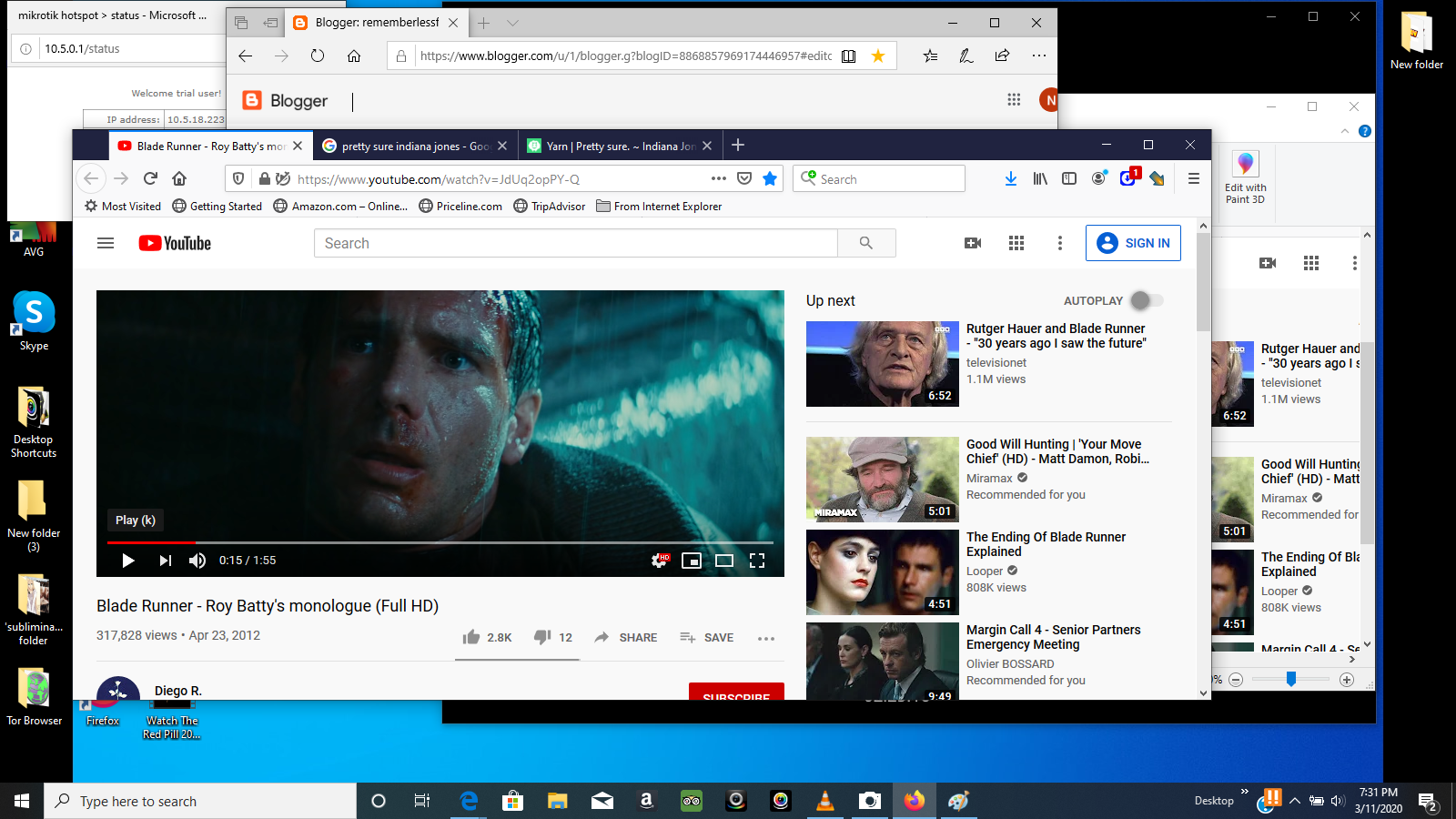Click the SHARE button under video

625,637
